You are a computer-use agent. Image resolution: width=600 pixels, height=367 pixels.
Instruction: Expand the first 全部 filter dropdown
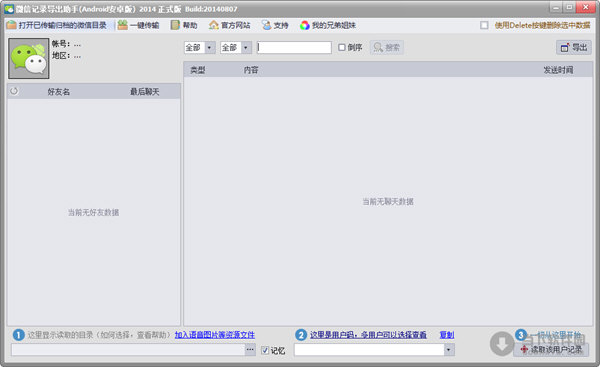coord(209,47)
